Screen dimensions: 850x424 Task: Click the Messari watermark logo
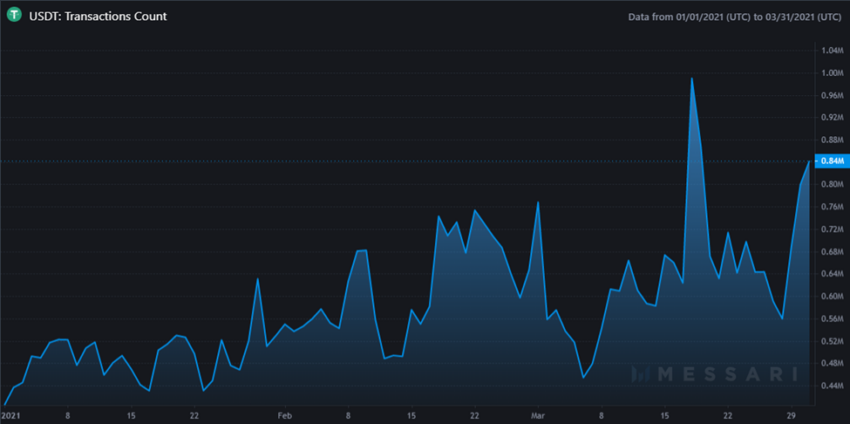[714, 374]
